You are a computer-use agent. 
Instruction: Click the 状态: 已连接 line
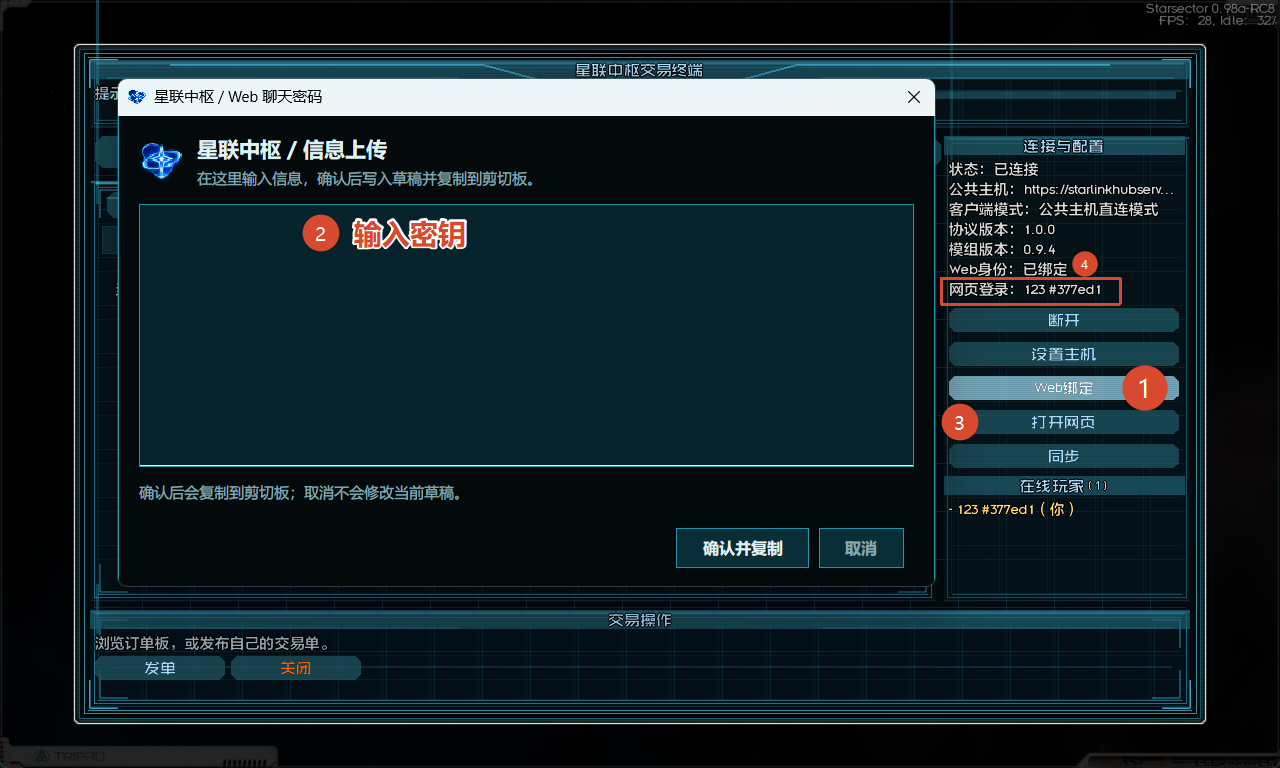pos(993,169)
